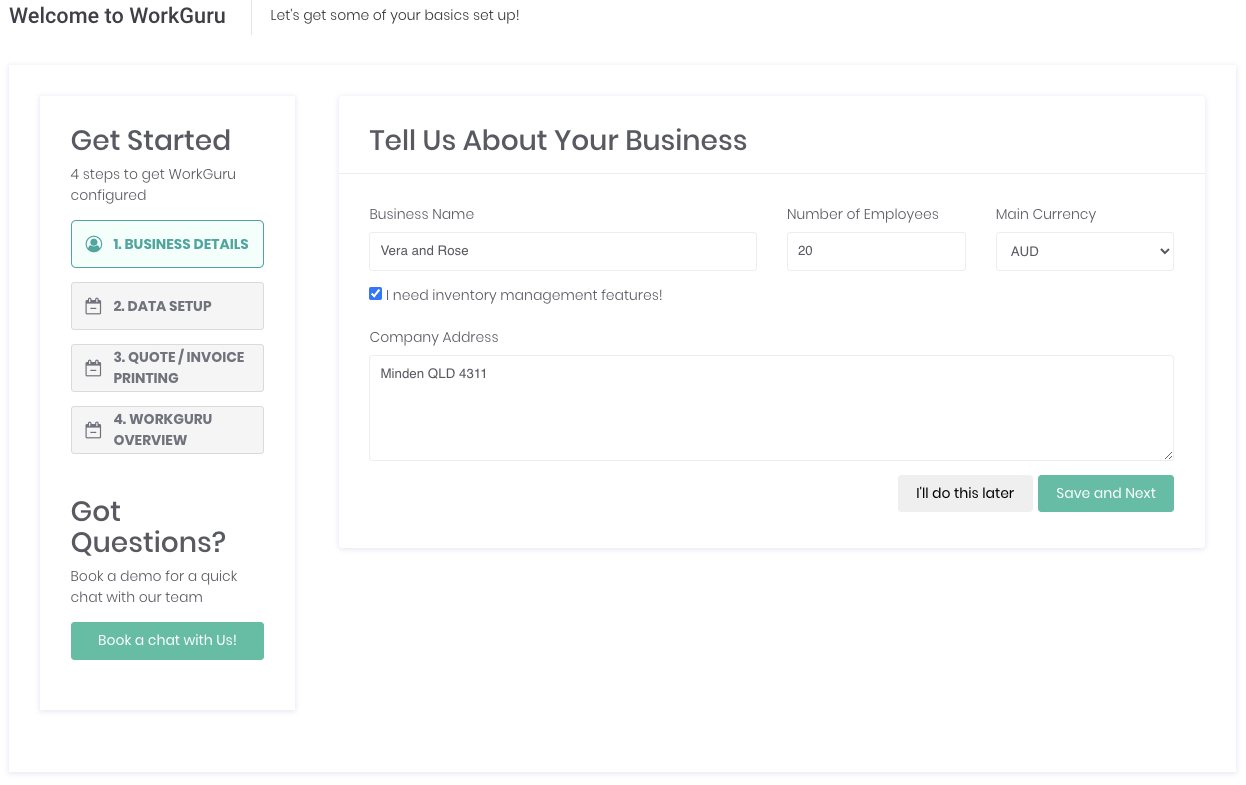Click the 'Tell Us About Your Business' heading

coord(558,140)
